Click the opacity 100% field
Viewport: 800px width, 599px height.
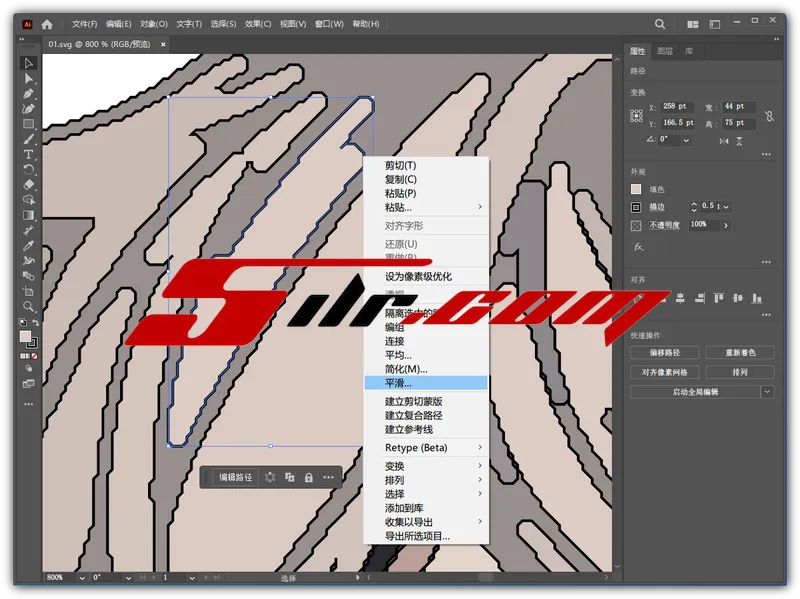point(704,224)
